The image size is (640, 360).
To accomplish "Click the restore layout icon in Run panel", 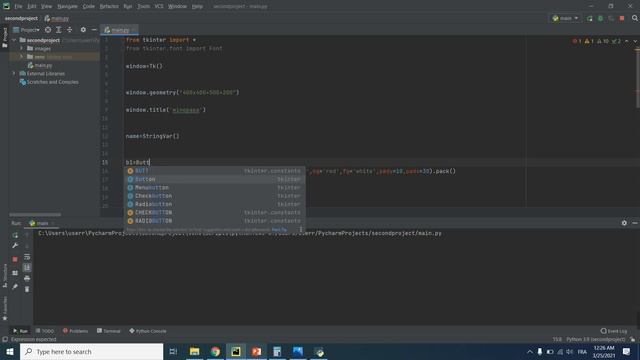I will pos(15,273).
